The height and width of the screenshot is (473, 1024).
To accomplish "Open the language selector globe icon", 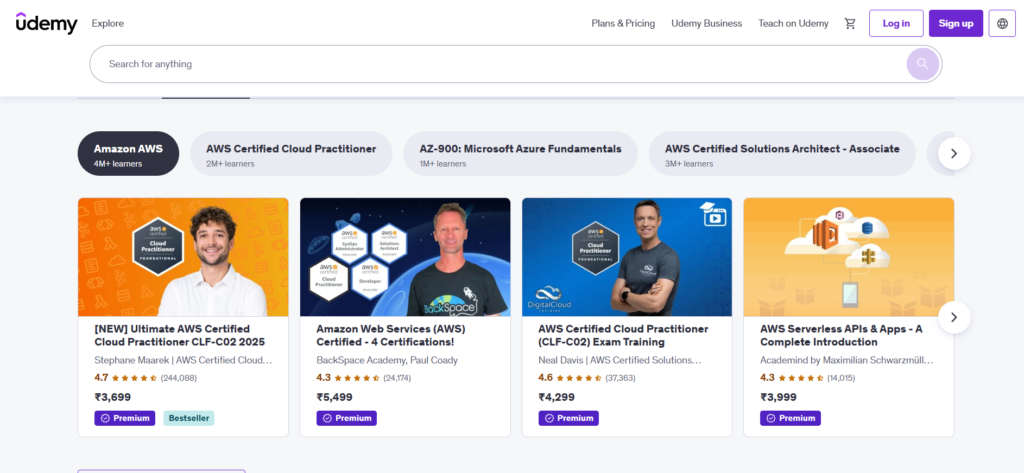I will (1002, 24).
